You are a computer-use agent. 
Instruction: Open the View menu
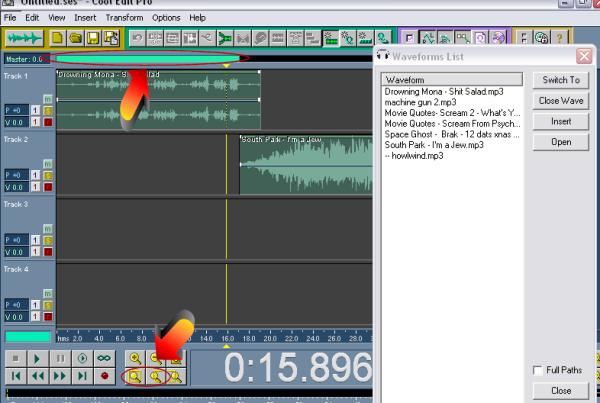pos(57,18)
